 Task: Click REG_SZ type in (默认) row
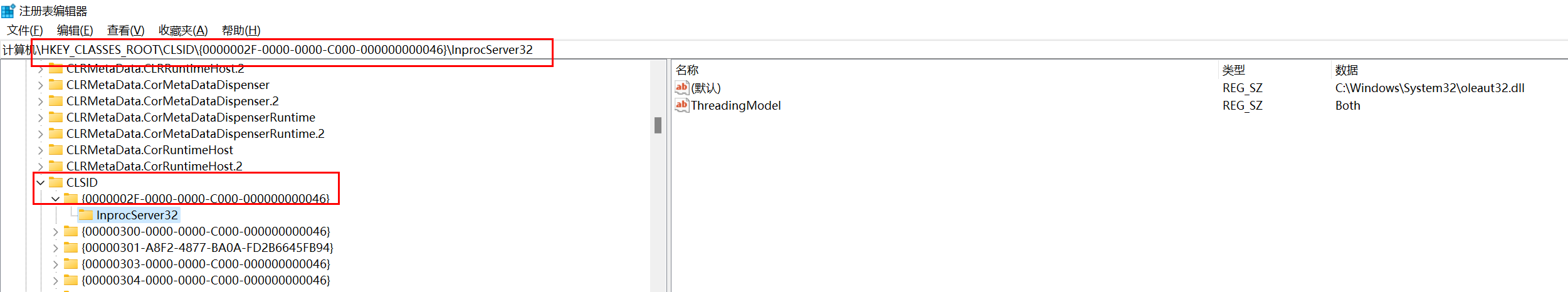click(x=1243, y=88)
